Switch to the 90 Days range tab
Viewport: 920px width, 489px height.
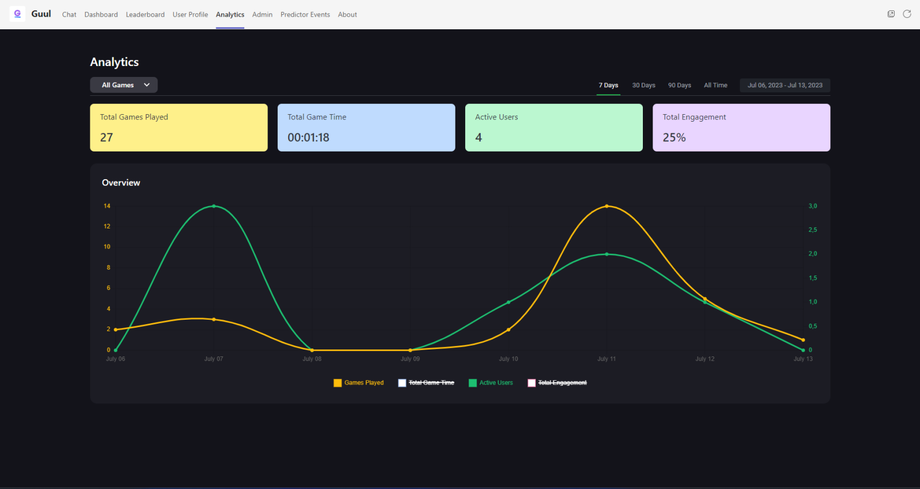click(679, 85)
